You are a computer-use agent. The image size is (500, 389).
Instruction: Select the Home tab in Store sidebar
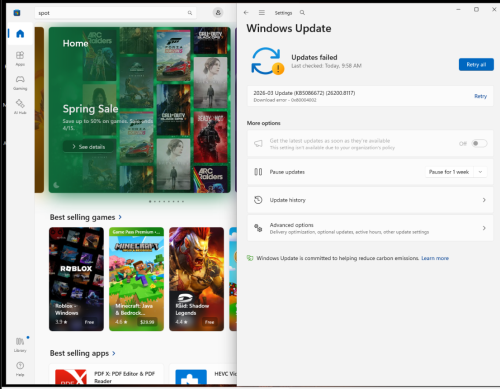[20, 34]
